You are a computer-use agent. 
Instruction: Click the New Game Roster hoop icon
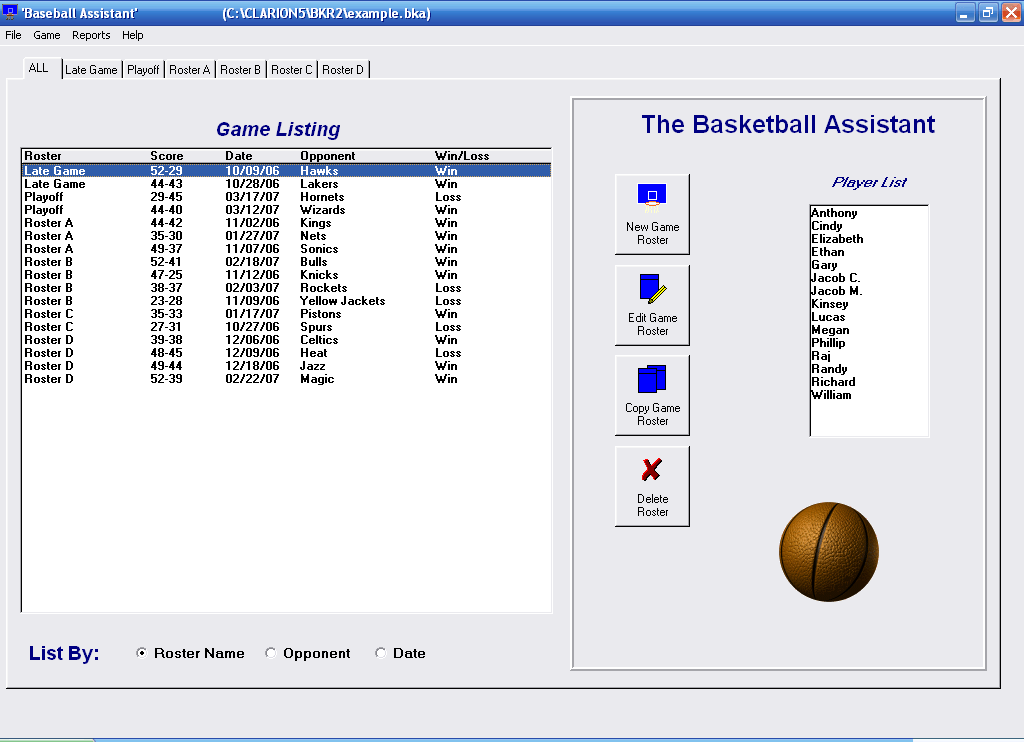[x=652, y=195]
